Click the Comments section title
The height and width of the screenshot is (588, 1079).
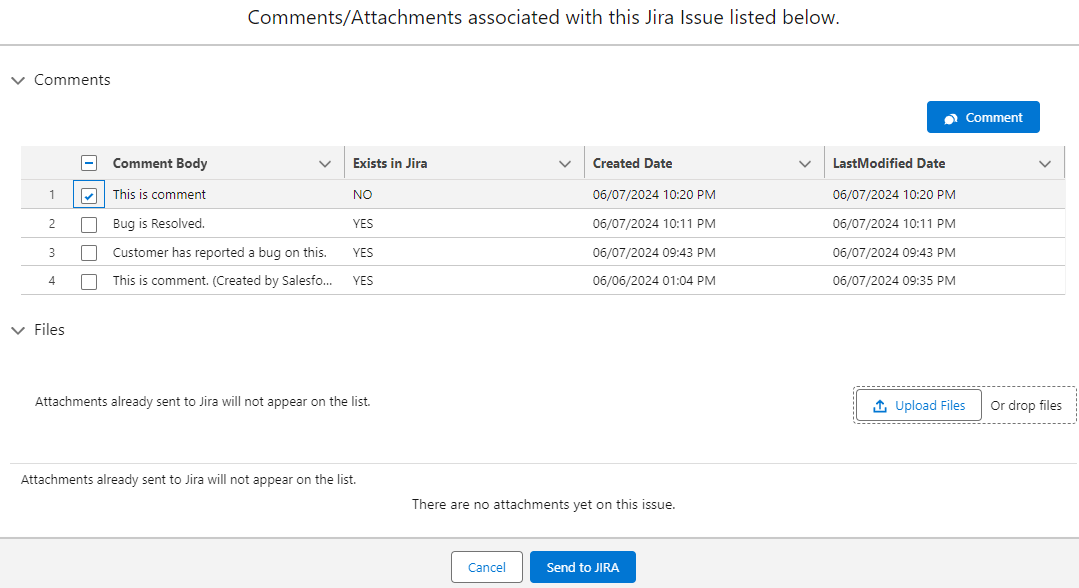tap(72, 80)
